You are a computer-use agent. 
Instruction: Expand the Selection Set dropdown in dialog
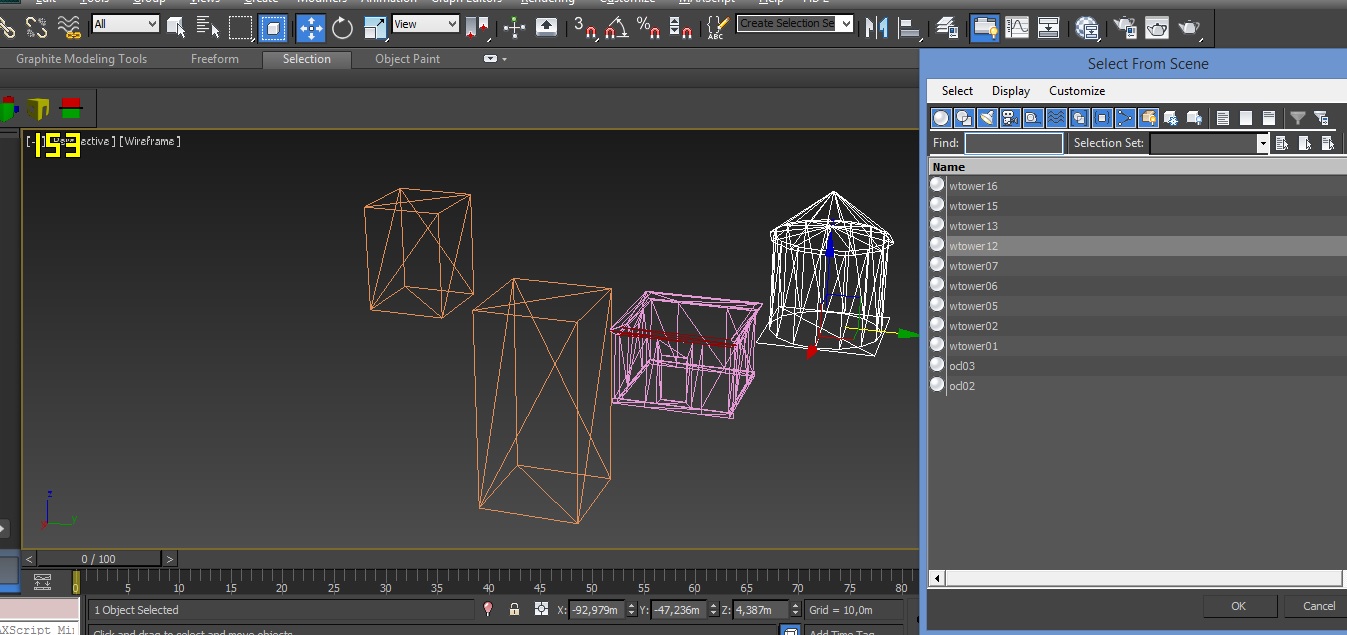1262,143
